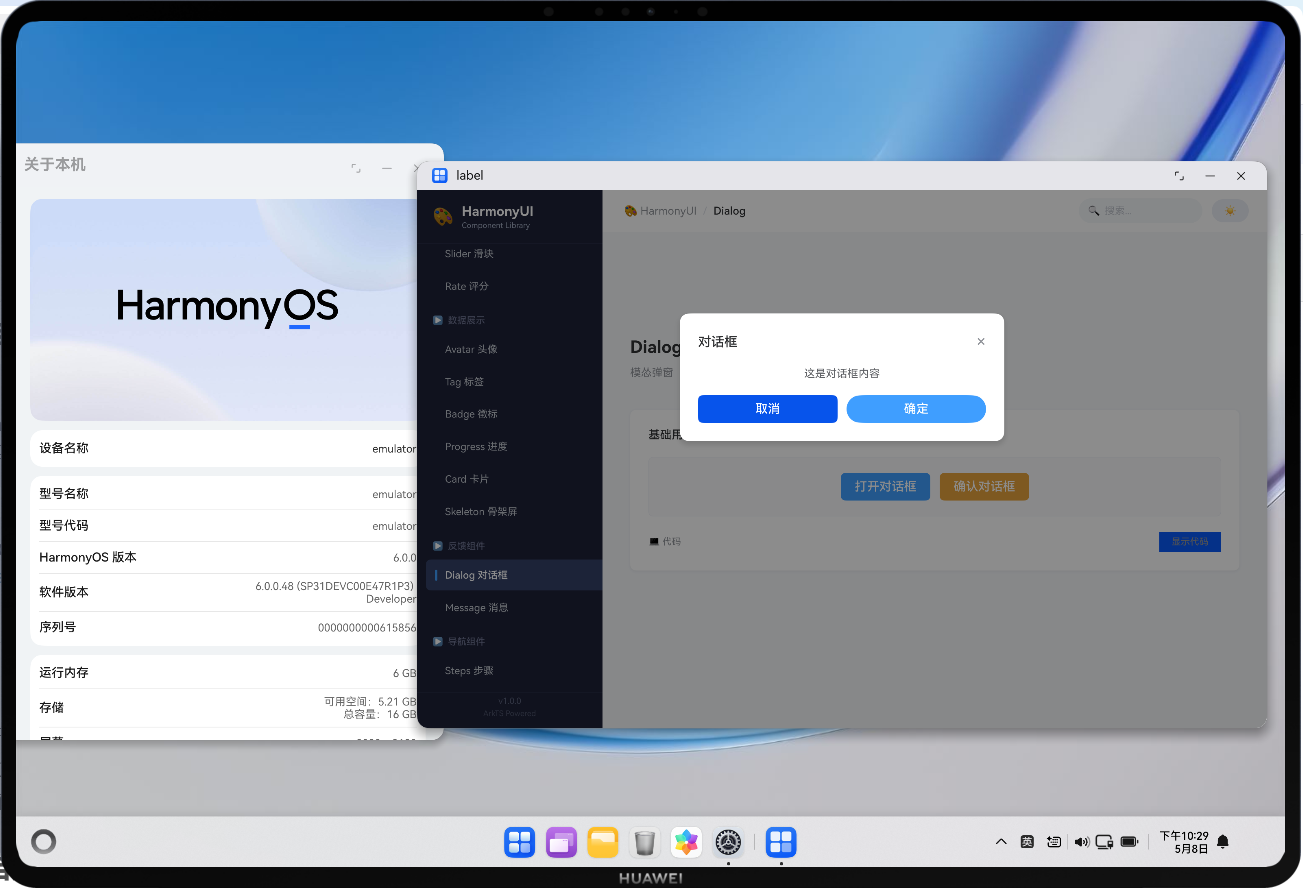The image size is (1303, 888).
Task: Click the HarmonyOS banner image in 关于本机
Action: tap(225, 310)
